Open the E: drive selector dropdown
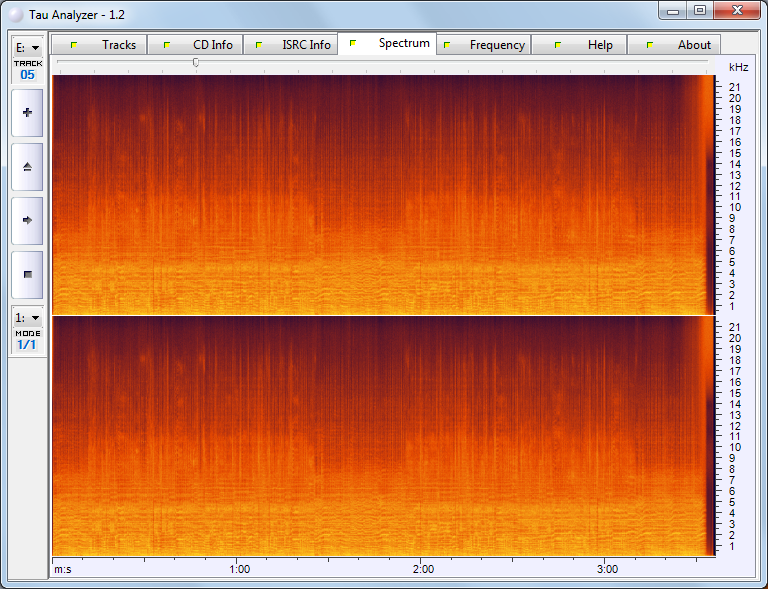This screenshot has height=589, width=768. pos(27,47)
